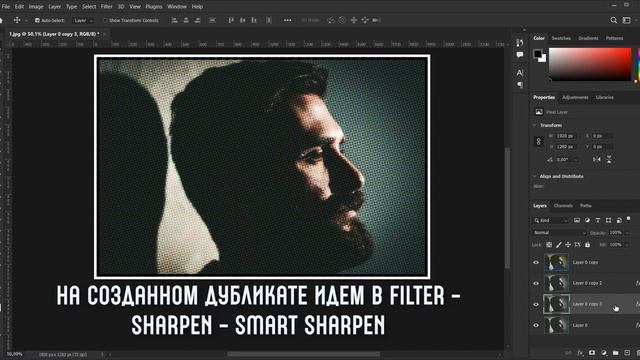Click the lock all padlock icon
Image resolution: width=640 pixels, height=360 pixels.
tap(587, 245)
